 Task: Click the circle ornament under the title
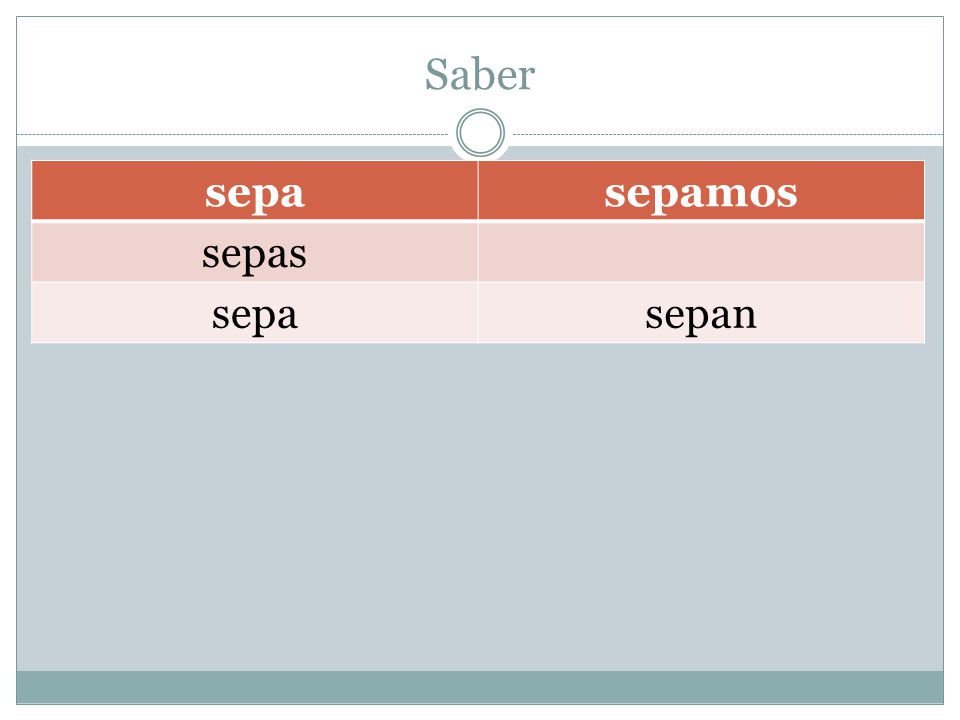coord(481,133)
